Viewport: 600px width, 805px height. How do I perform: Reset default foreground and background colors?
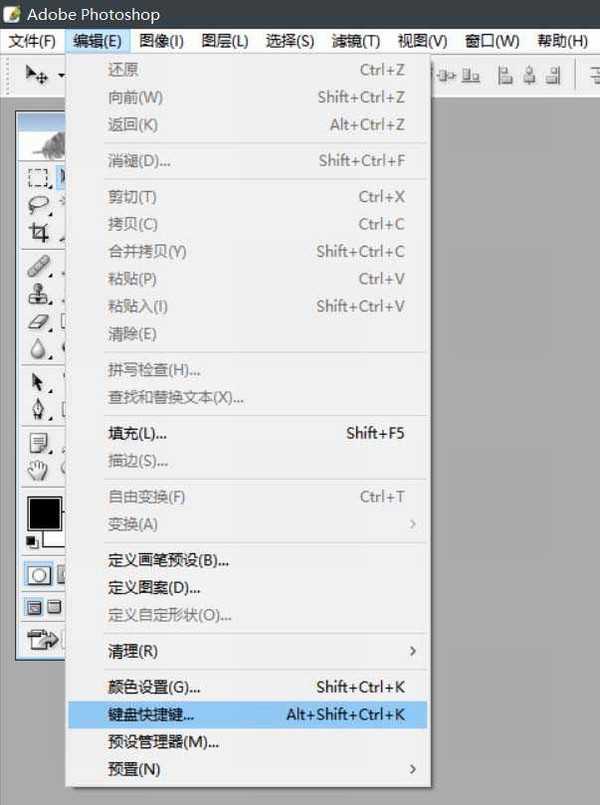[32, 541]
